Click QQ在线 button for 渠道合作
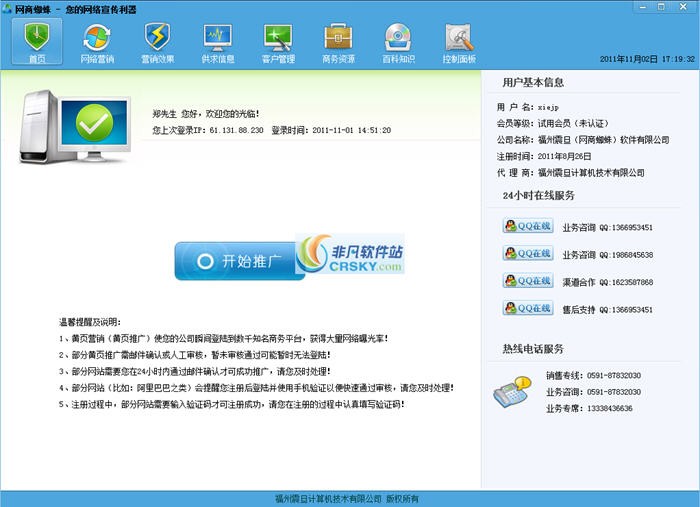This screenshot has height=507, width=700. coord(528,281)
